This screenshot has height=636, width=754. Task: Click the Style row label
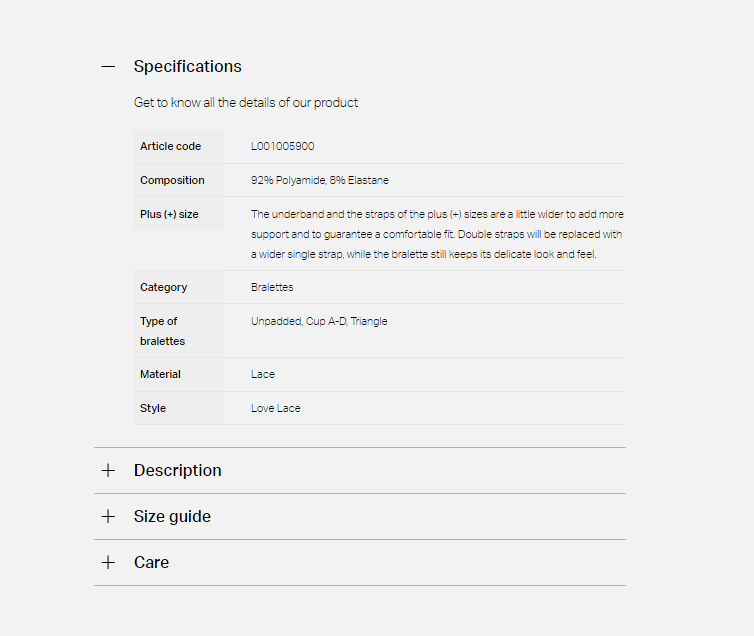pyautogui.click(x=153, y=408)
